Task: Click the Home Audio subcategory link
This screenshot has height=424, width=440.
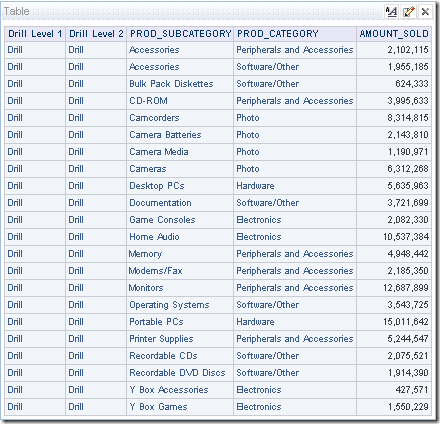Action: (x=154, y=237)
